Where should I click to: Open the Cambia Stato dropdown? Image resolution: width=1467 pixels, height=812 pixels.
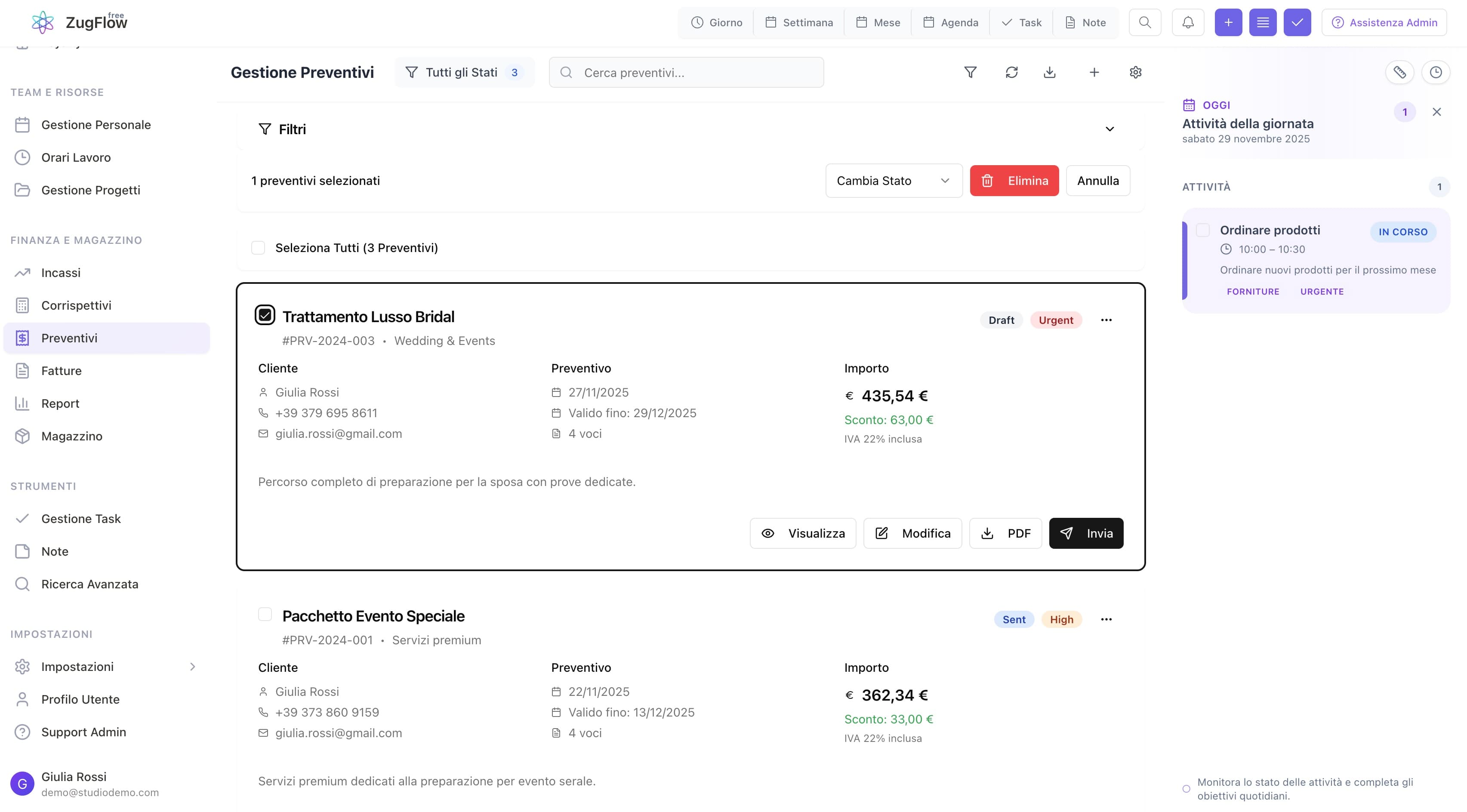(893, 181)
